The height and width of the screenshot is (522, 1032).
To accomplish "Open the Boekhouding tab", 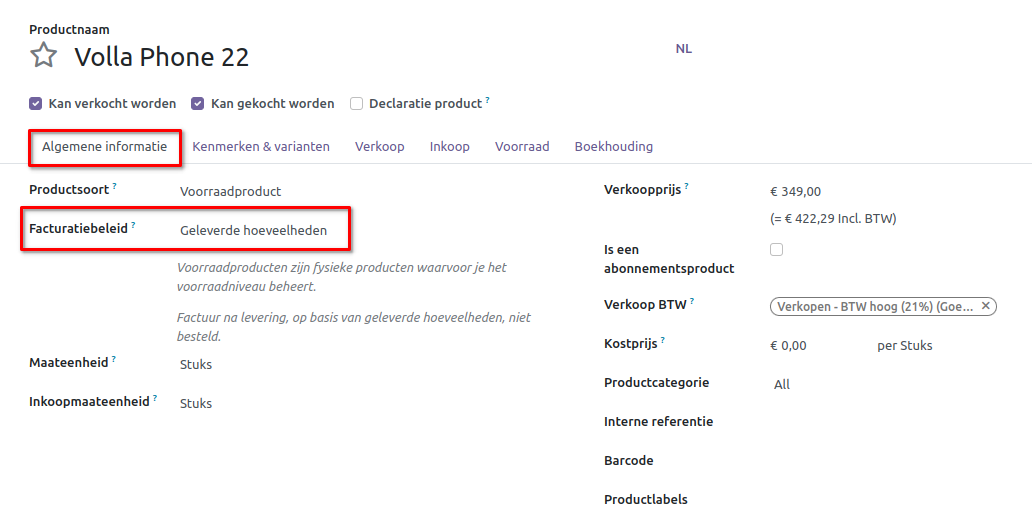I will coord(613,146).
